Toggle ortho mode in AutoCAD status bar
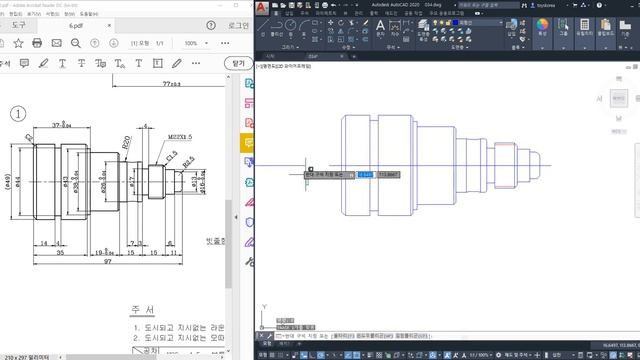The height and width of the screenshot is (360, 640). (312, 356)
